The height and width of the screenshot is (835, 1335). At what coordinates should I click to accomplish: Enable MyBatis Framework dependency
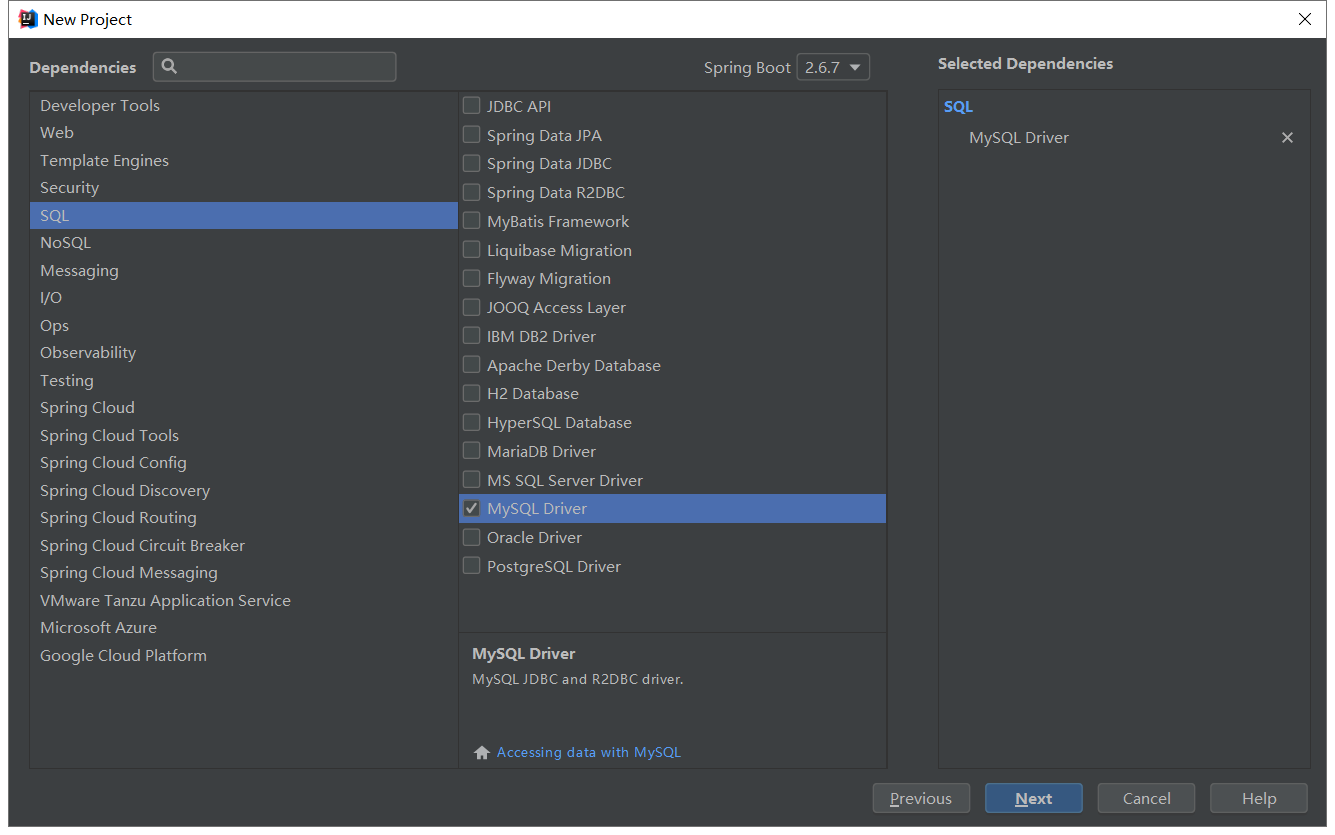pyautogui.click(x=471, y=220)
